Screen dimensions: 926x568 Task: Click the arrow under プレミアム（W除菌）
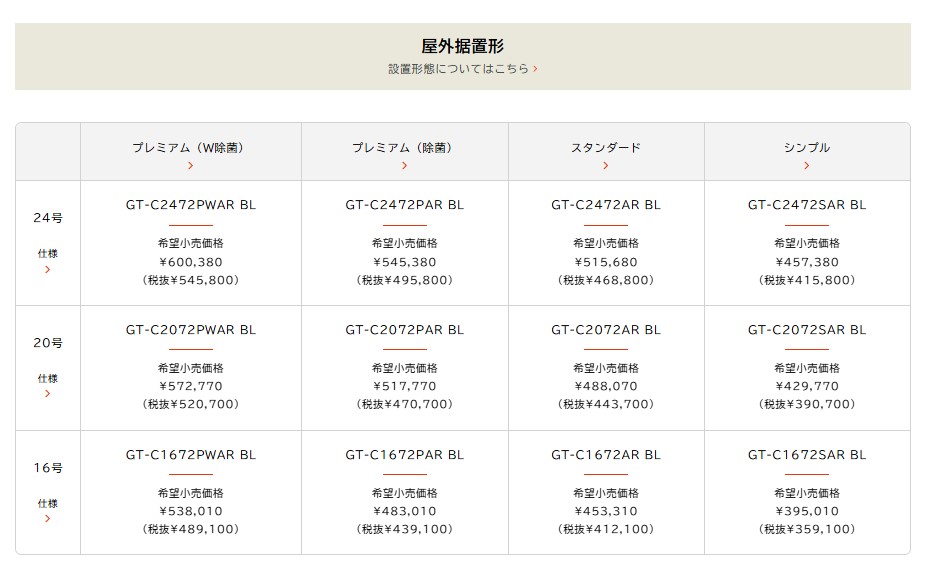click(x=190, y=166)
